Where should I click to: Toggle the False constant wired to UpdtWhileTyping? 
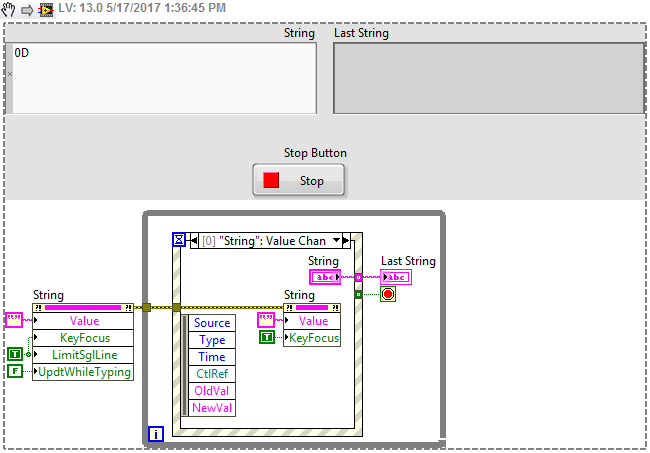point(14,371)
